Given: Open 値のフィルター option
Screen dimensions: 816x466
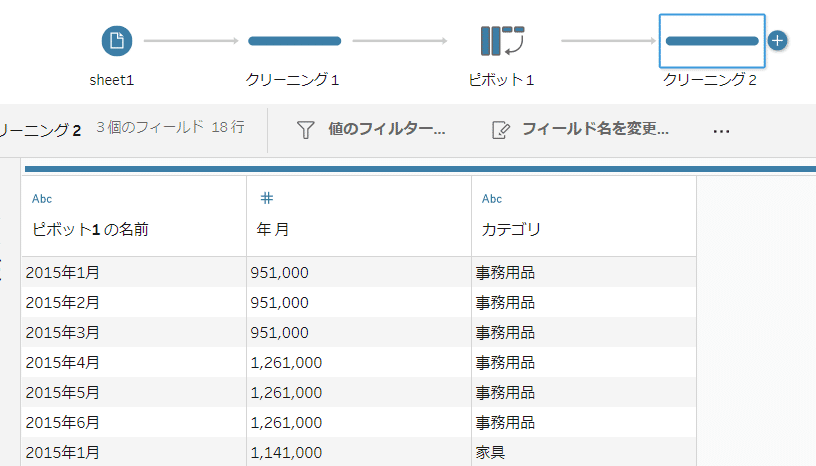Looking at the screenshot, I should click(387, 129).
